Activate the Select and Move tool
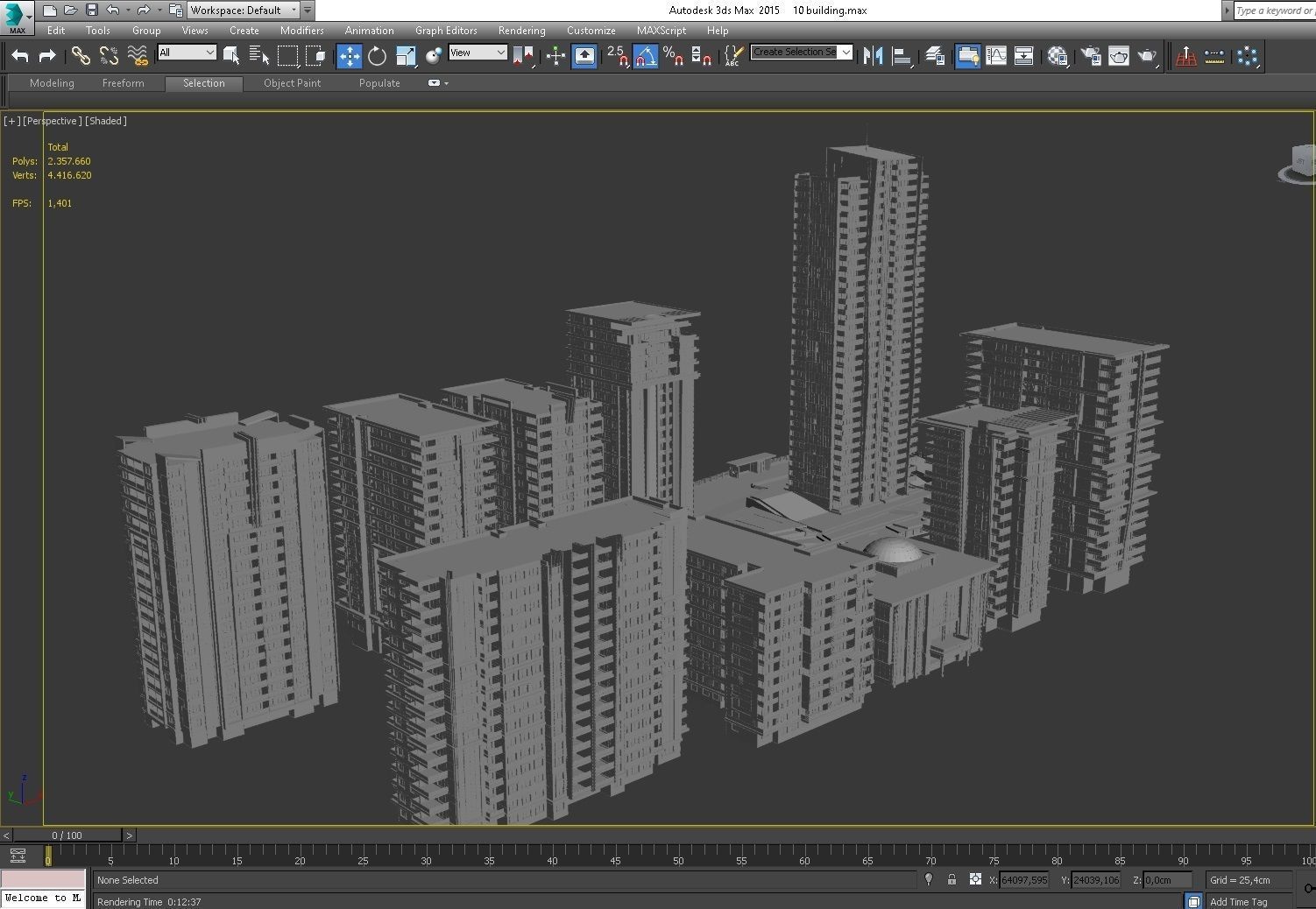This screenshot has width=1316, height=909. 349,56
